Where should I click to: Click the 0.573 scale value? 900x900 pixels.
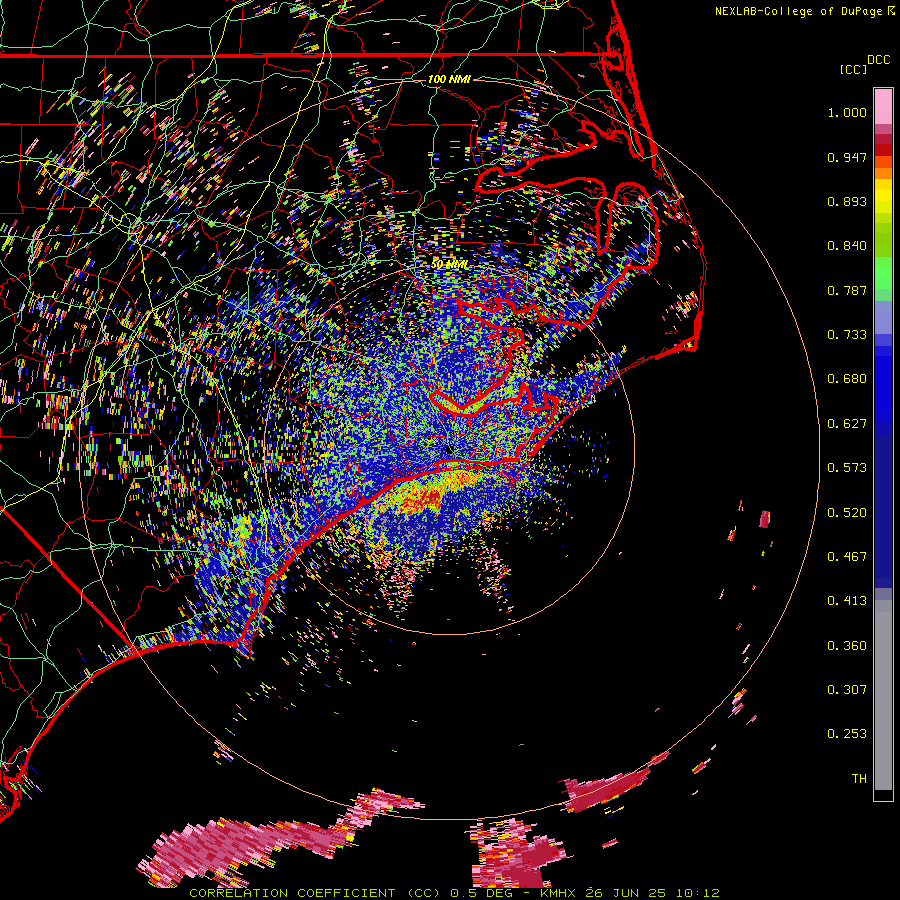[x=847, y=468]
